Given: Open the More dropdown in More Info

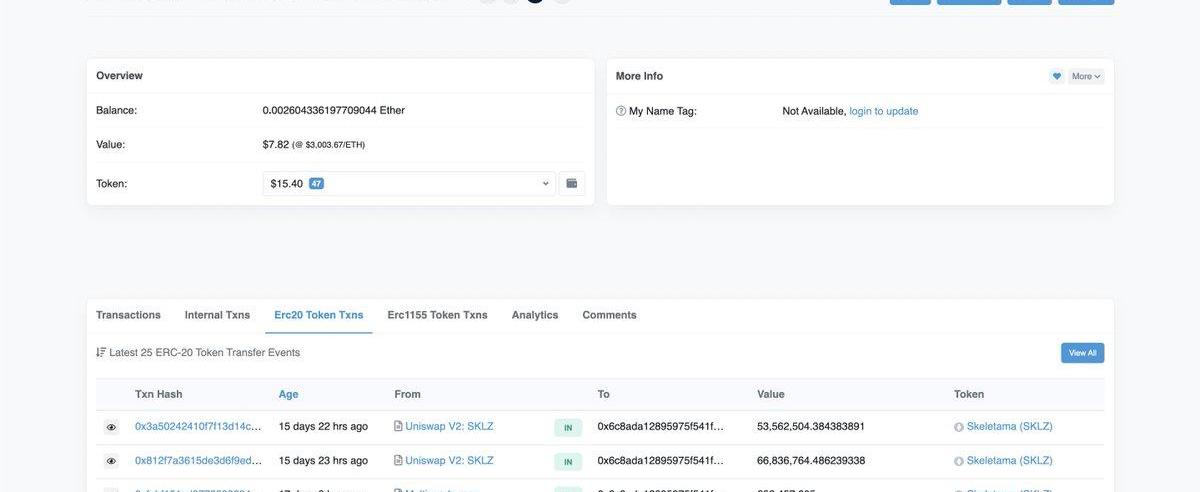Looking at the screenshot, I should coord(1086,76).
